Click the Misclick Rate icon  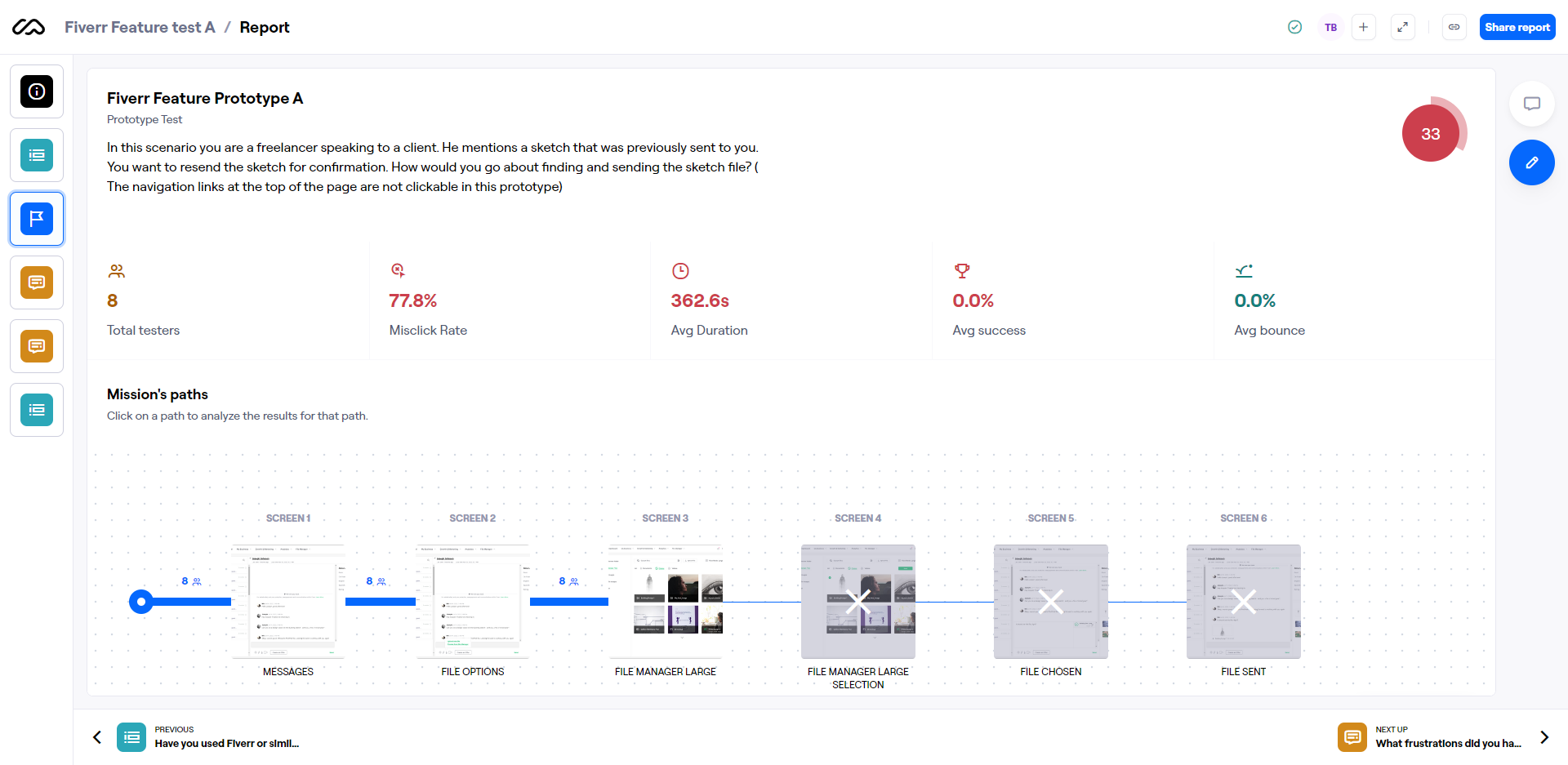398,271
